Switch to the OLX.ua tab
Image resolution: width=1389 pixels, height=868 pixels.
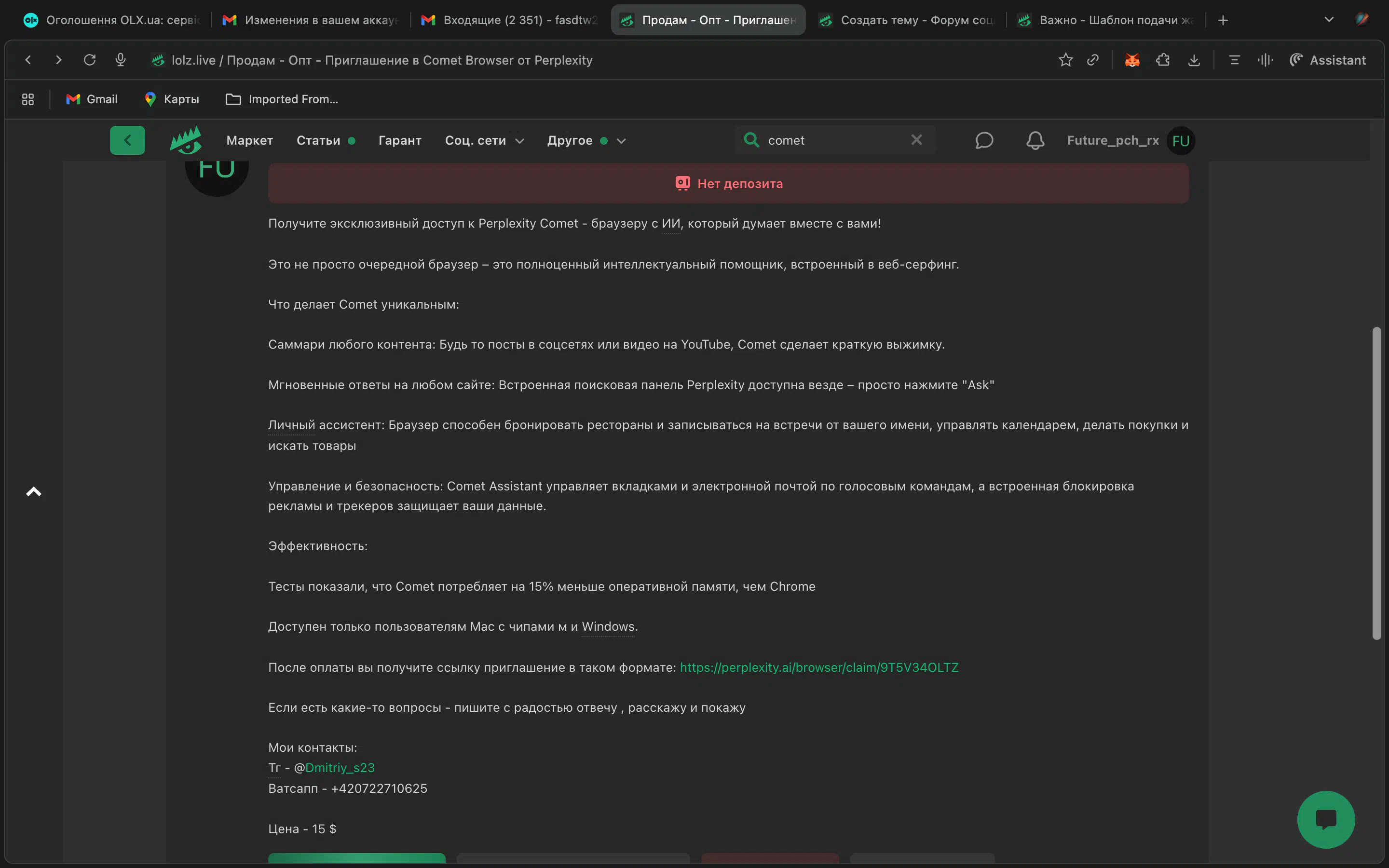point(112,20)
